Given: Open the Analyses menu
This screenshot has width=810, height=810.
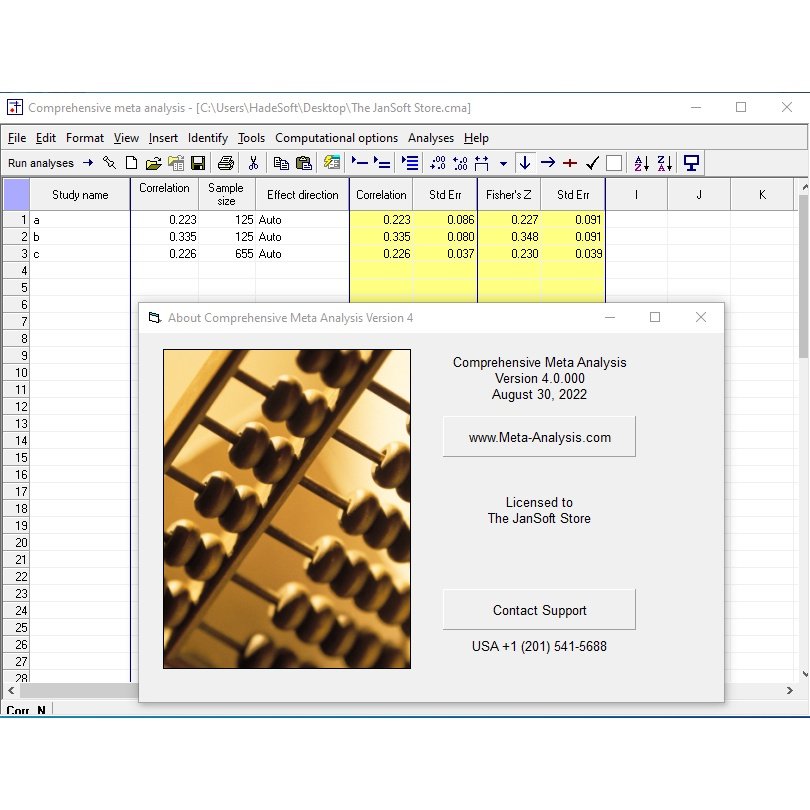Looking at the screenshot, I should pyautogui.click(x=431, y=138).
